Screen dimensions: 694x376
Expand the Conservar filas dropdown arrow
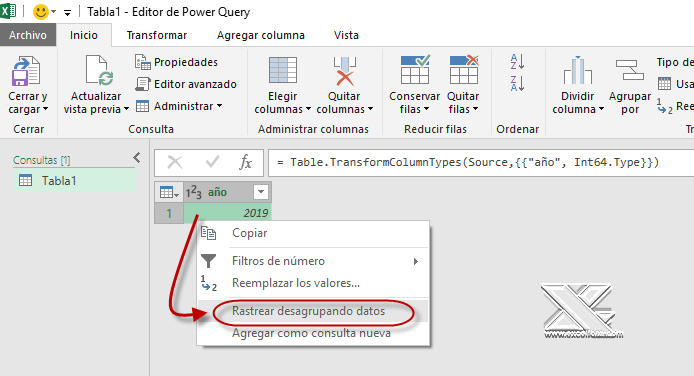click(x=427, y=109)
